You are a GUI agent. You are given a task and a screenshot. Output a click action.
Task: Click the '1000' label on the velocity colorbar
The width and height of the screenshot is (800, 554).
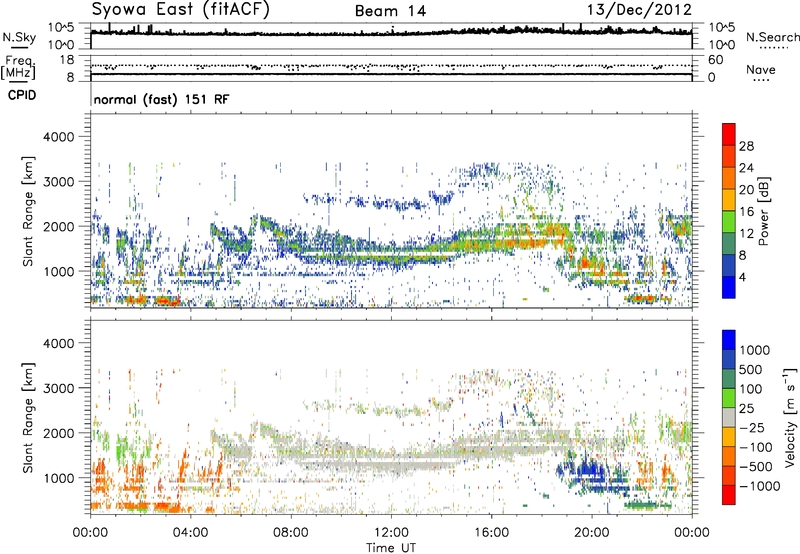[755, 350]
